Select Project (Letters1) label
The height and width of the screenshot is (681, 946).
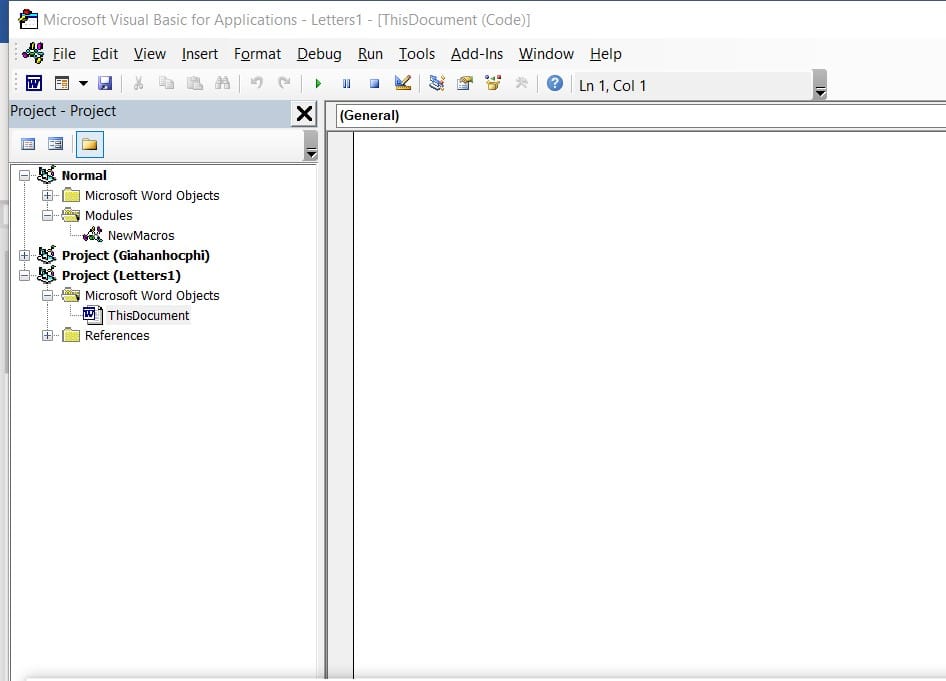[x=121, y=276]
